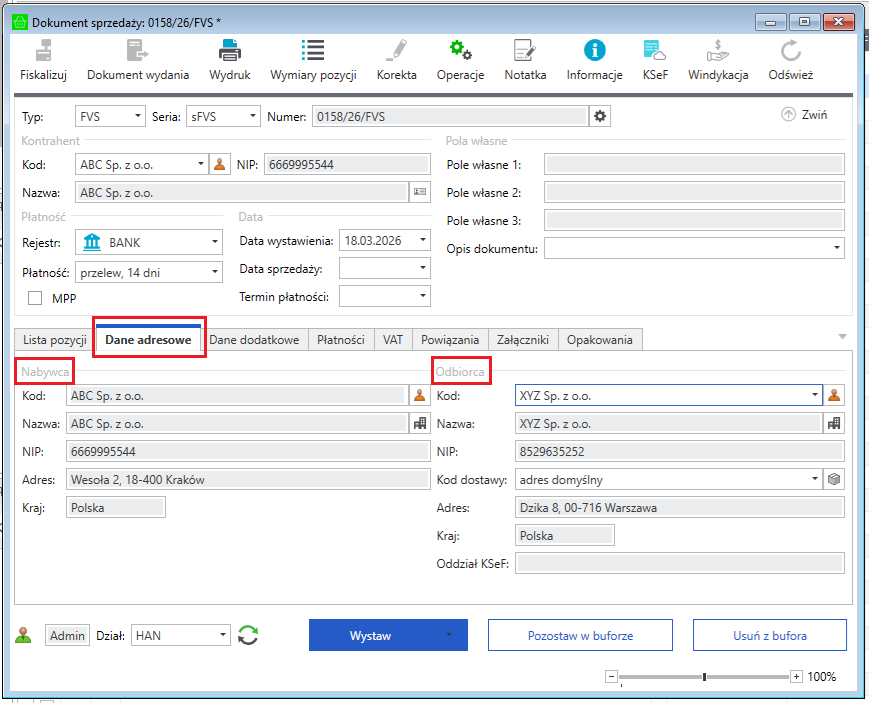Open Windykacja debt collection icon
Viewport: 869px width, 703px height.
point(717,51)
